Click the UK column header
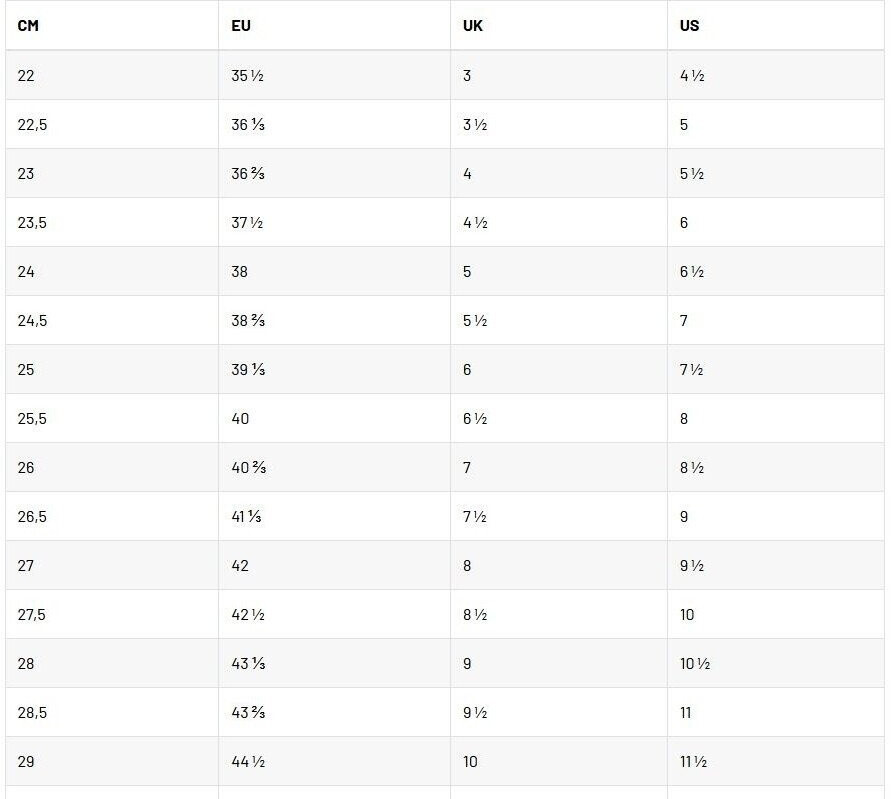The image size is (891, 799). (473, 26)
